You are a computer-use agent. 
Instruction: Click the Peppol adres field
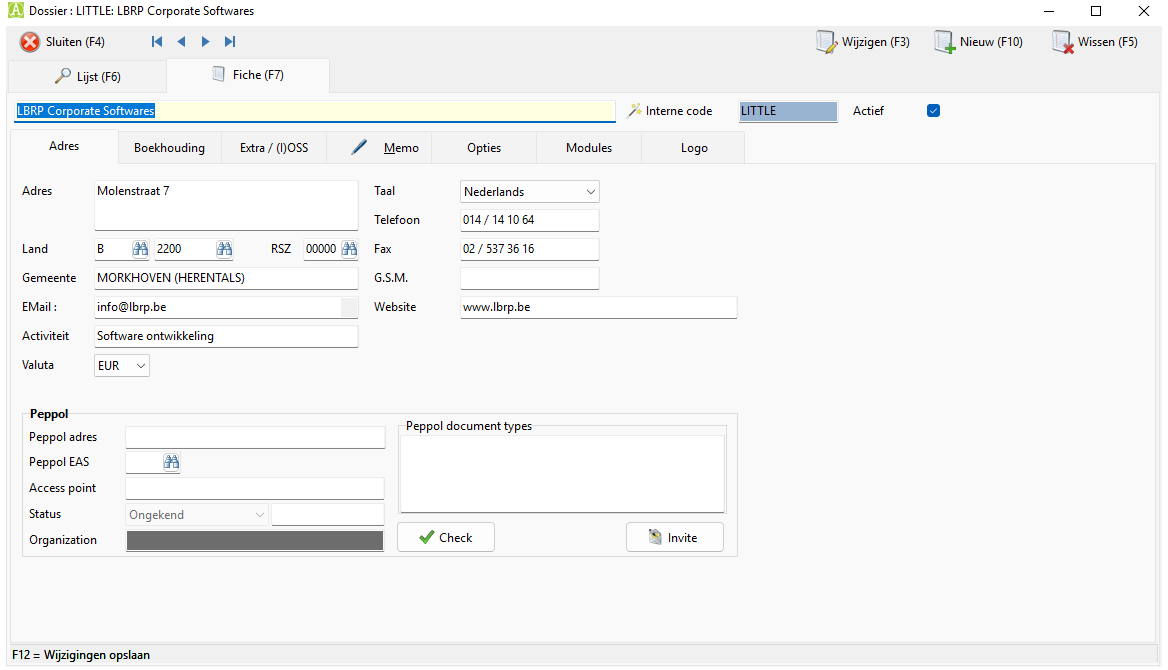pyautogui.click(x=256, y=437)
